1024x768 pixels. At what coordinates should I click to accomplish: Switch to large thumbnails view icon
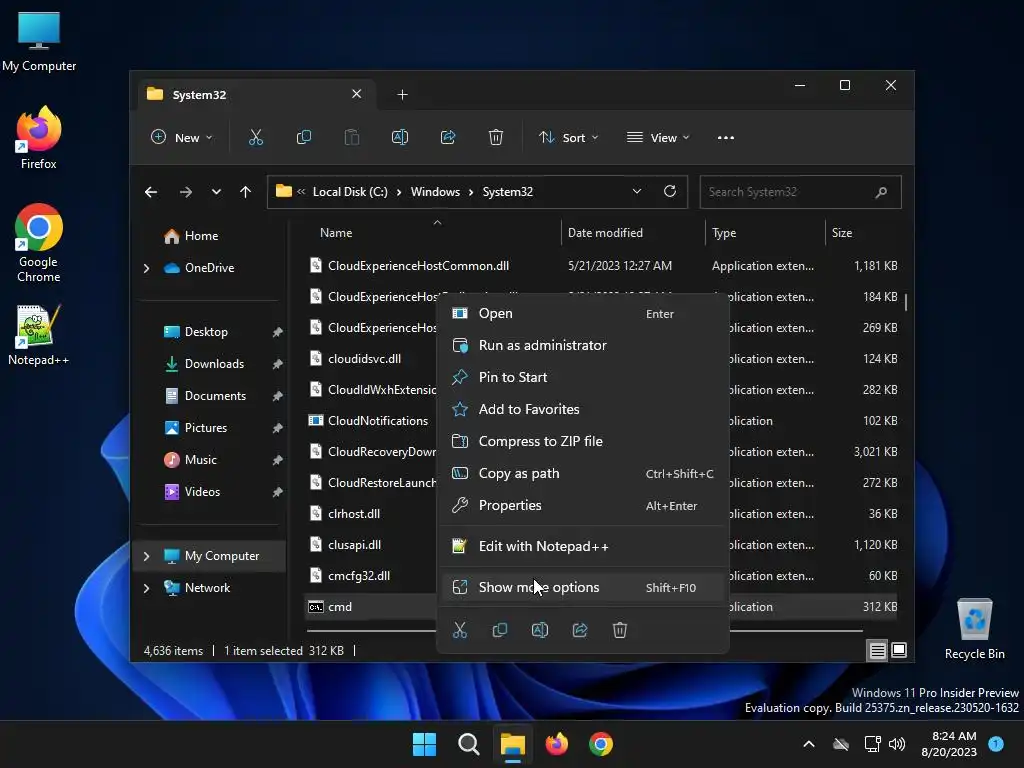(x=899, y=650)
